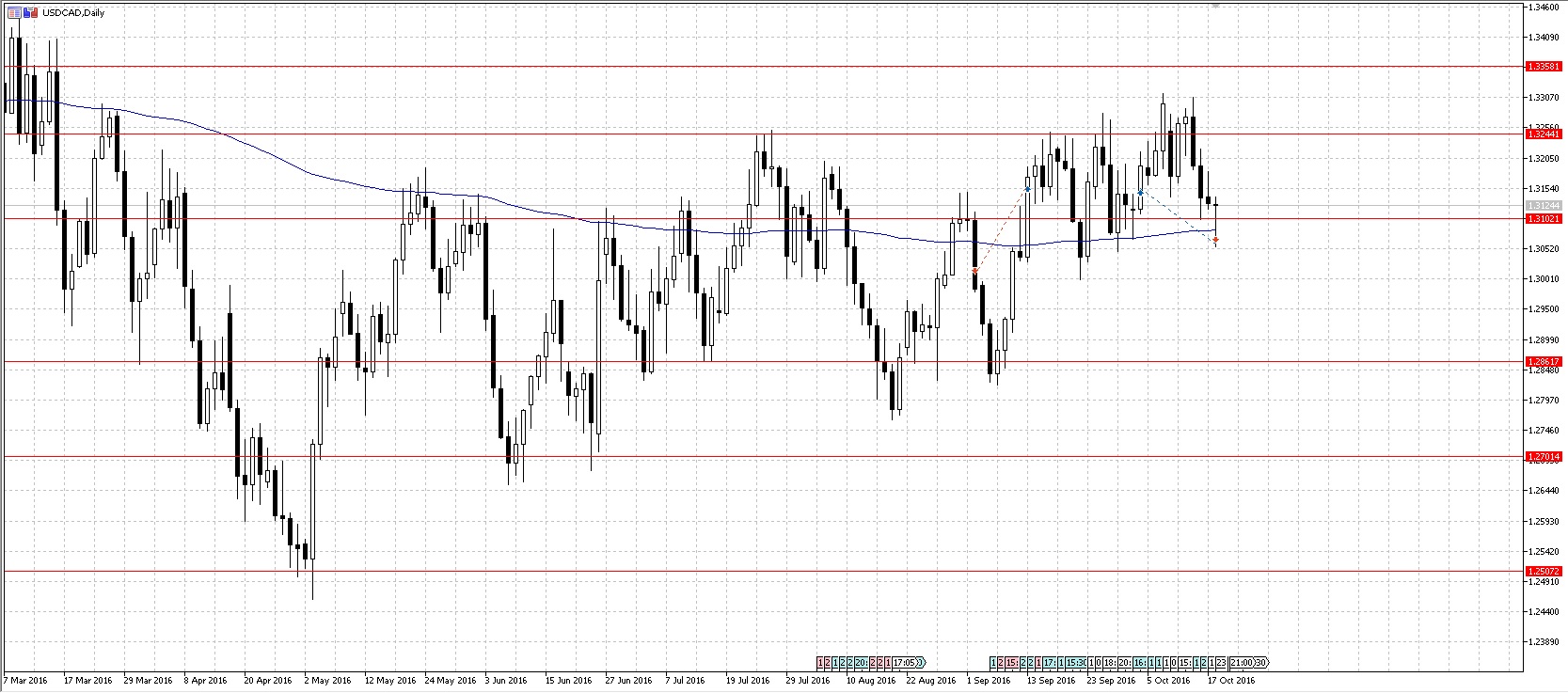The height and width of the screenshot is (693, 1568).
Task: Select the 1.25072 horizontal line price label
Action: [x=1544, y=571]
